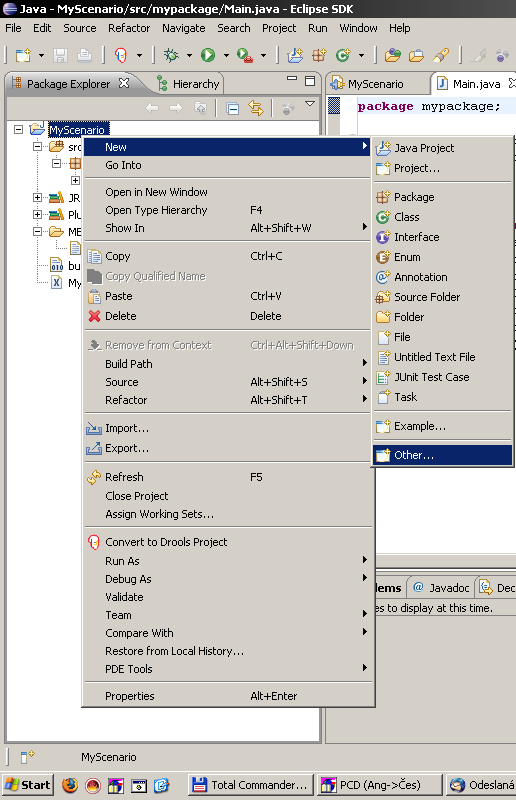
Task: Open the Refactor menu in menu bar
Action: point(129,28)
